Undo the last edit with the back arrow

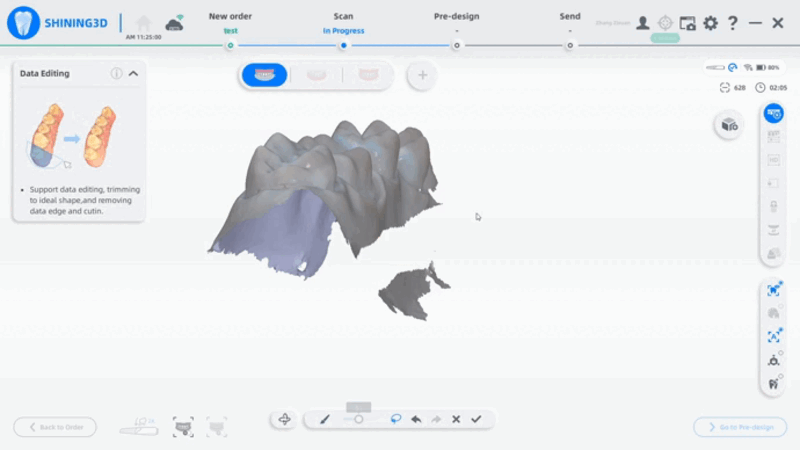coord(416,419)
